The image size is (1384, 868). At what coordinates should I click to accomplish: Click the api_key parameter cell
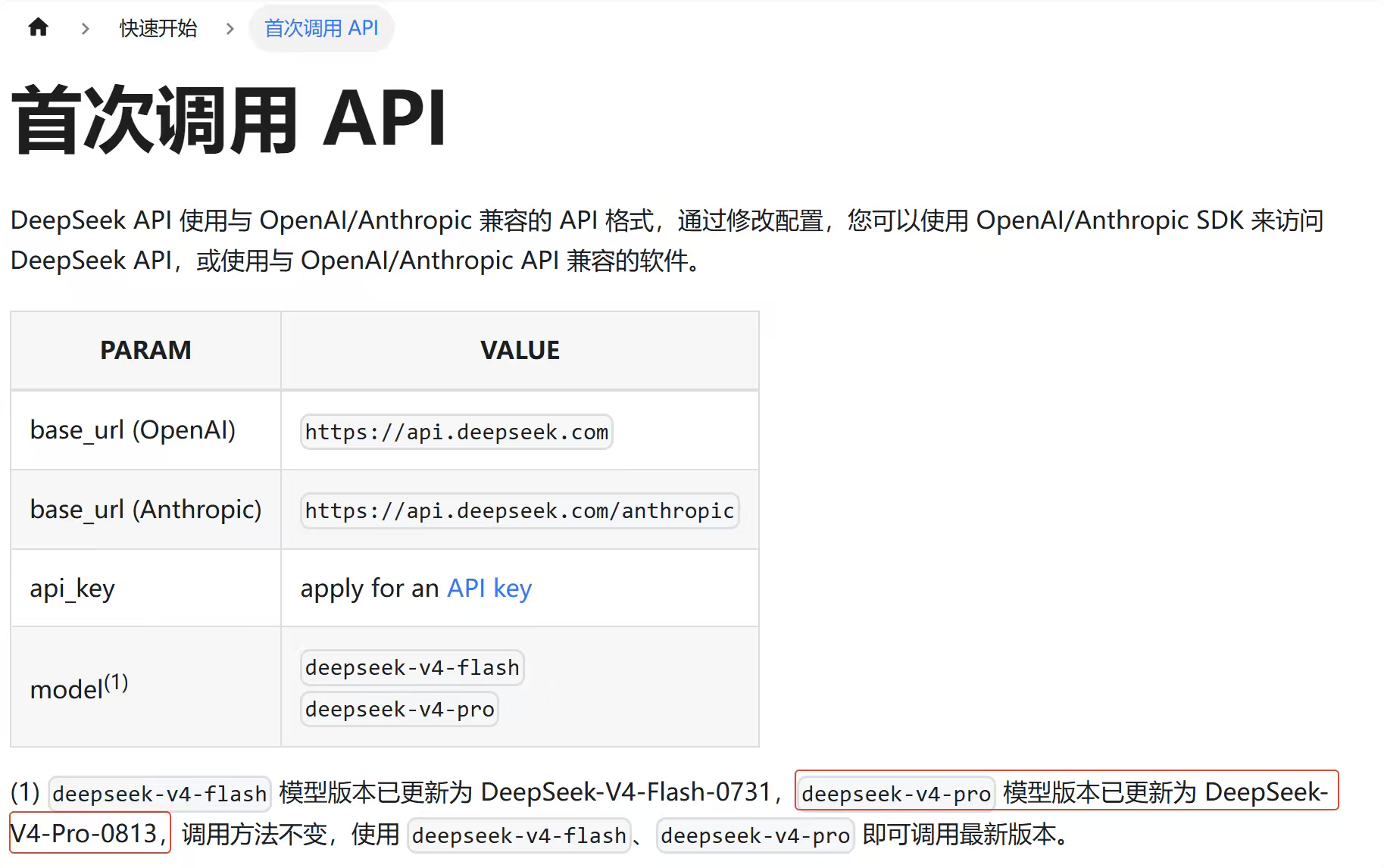click(x=146, y=589)
